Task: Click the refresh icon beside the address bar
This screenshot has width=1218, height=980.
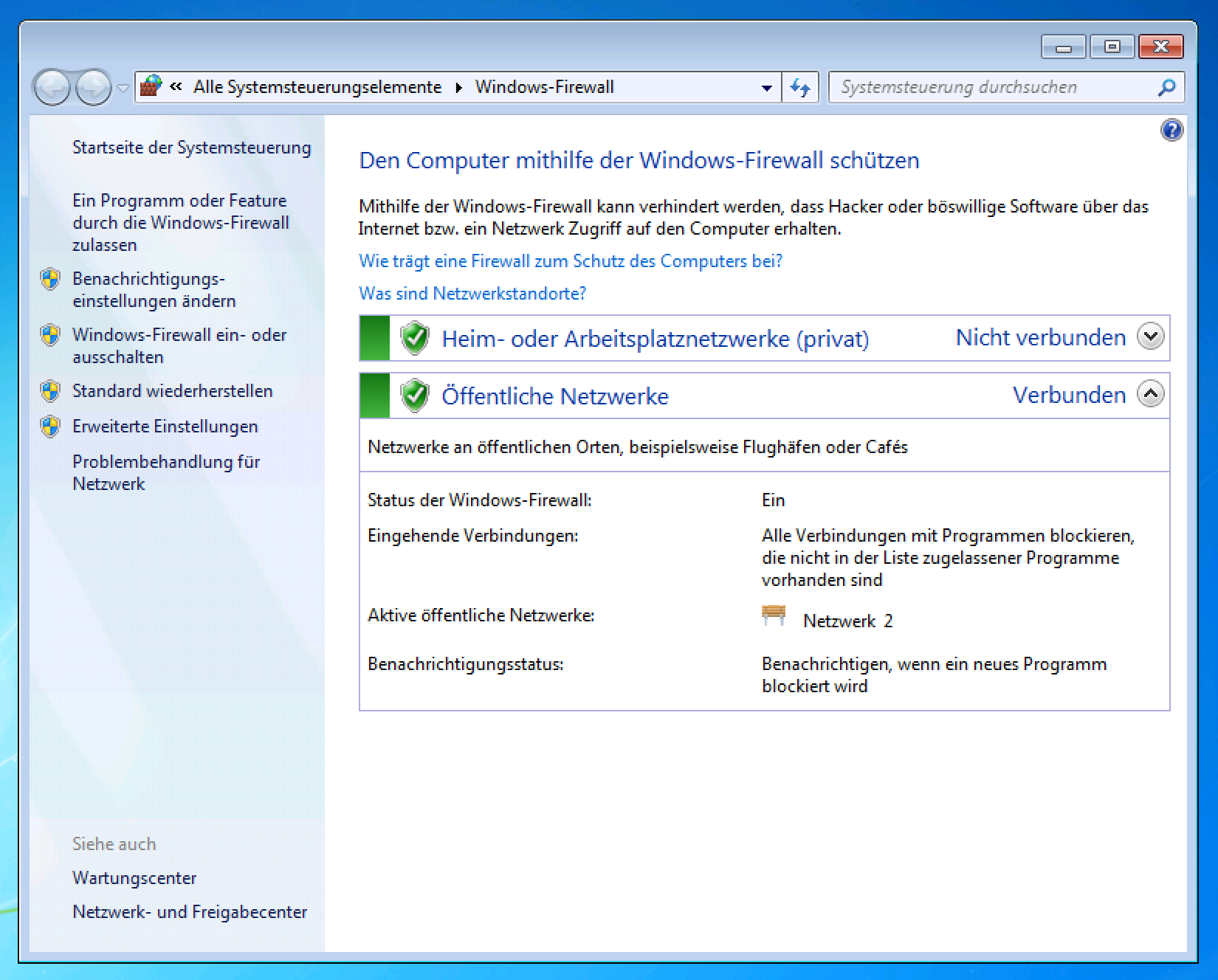Action: [x=799, y=86]
